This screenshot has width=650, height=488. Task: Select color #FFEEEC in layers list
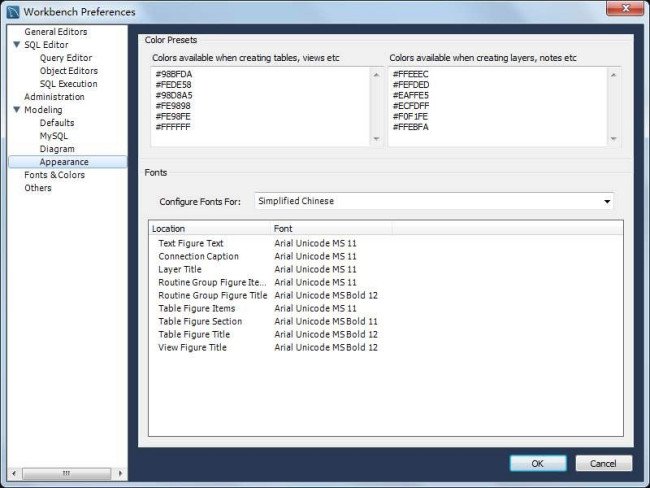click(410, 74)
